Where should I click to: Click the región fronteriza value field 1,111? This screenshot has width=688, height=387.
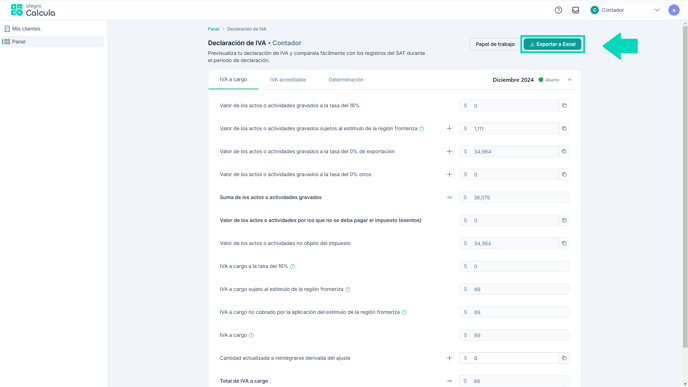point(509,129)
